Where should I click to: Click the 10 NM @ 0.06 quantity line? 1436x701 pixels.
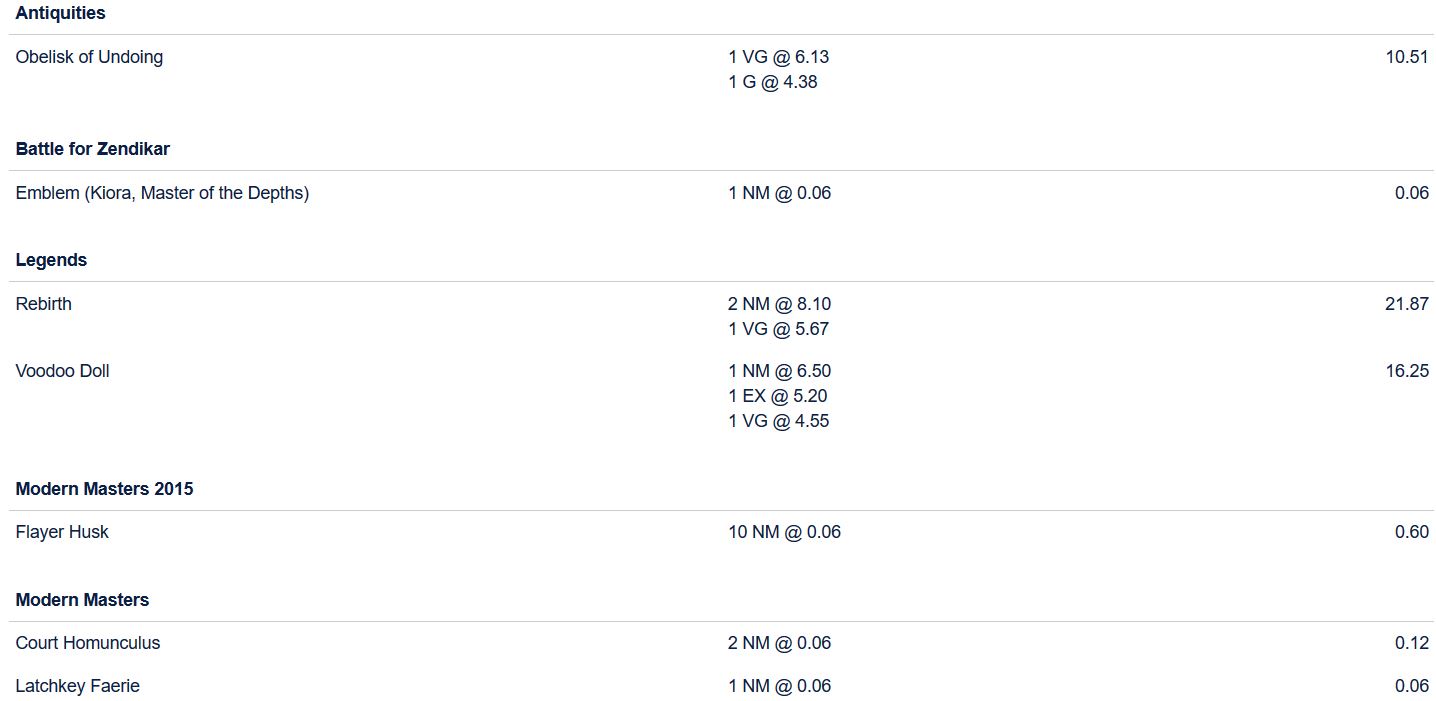pos(784,532)
